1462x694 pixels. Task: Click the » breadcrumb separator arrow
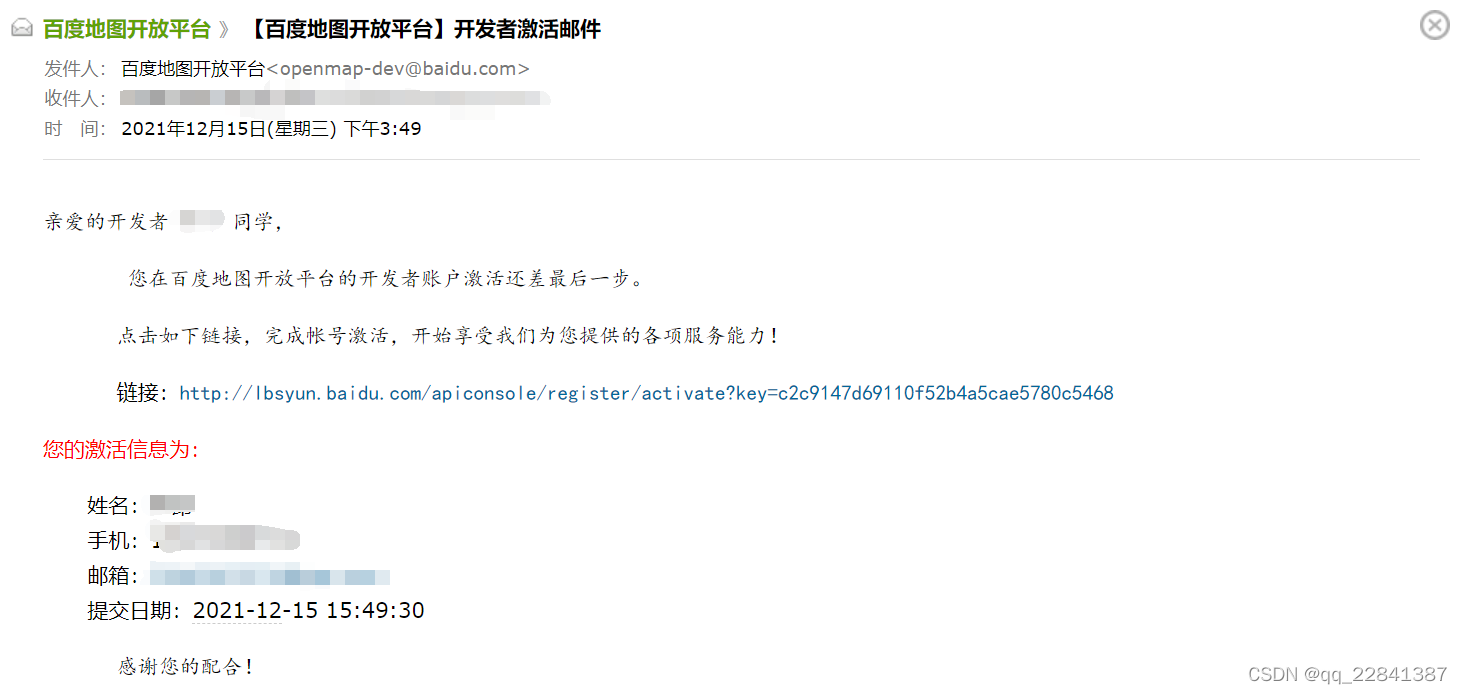225,29
